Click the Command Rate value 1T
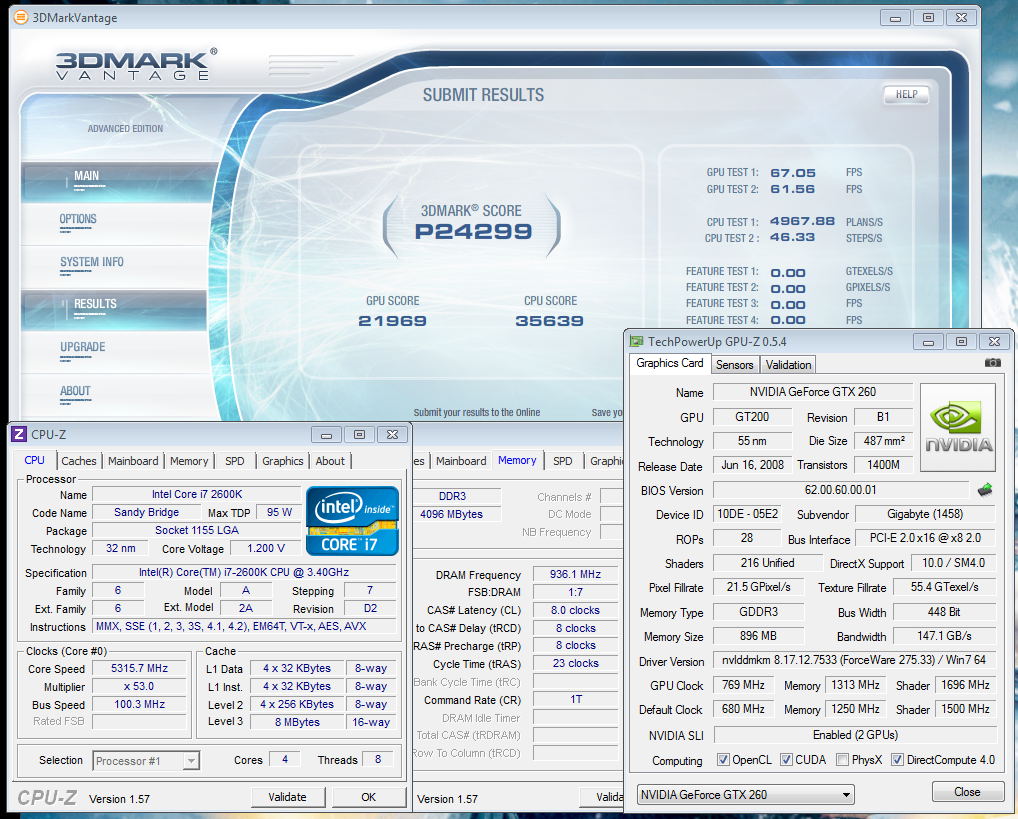Image resolution: width=1018 pixels, height=819 pixels. coord(575,699)
